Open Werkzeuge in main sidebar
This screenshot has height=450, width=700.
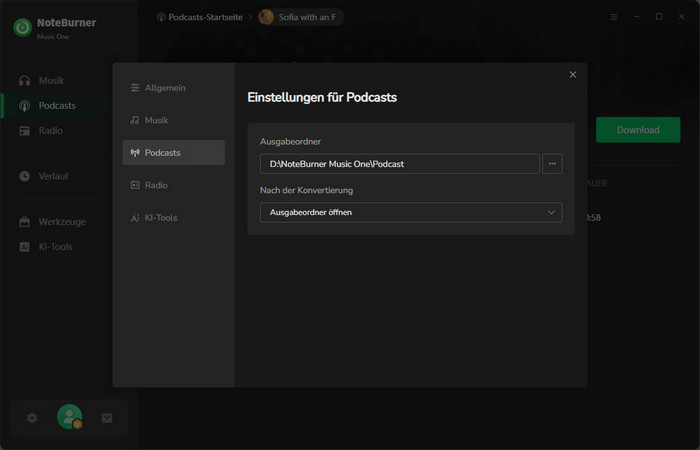pos(51,222)
